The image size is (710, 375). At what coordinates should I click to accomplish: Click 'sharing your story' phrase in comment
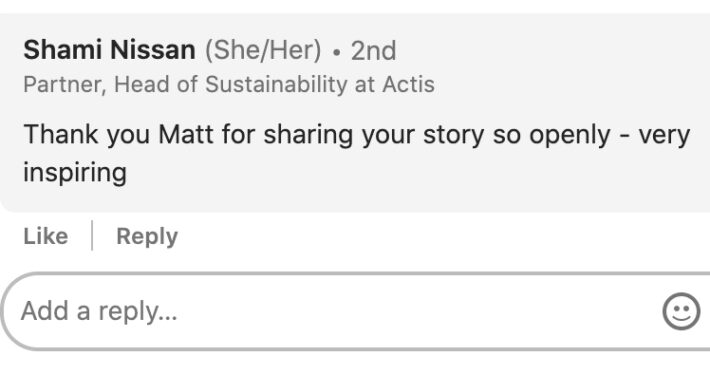pos(374,135)
